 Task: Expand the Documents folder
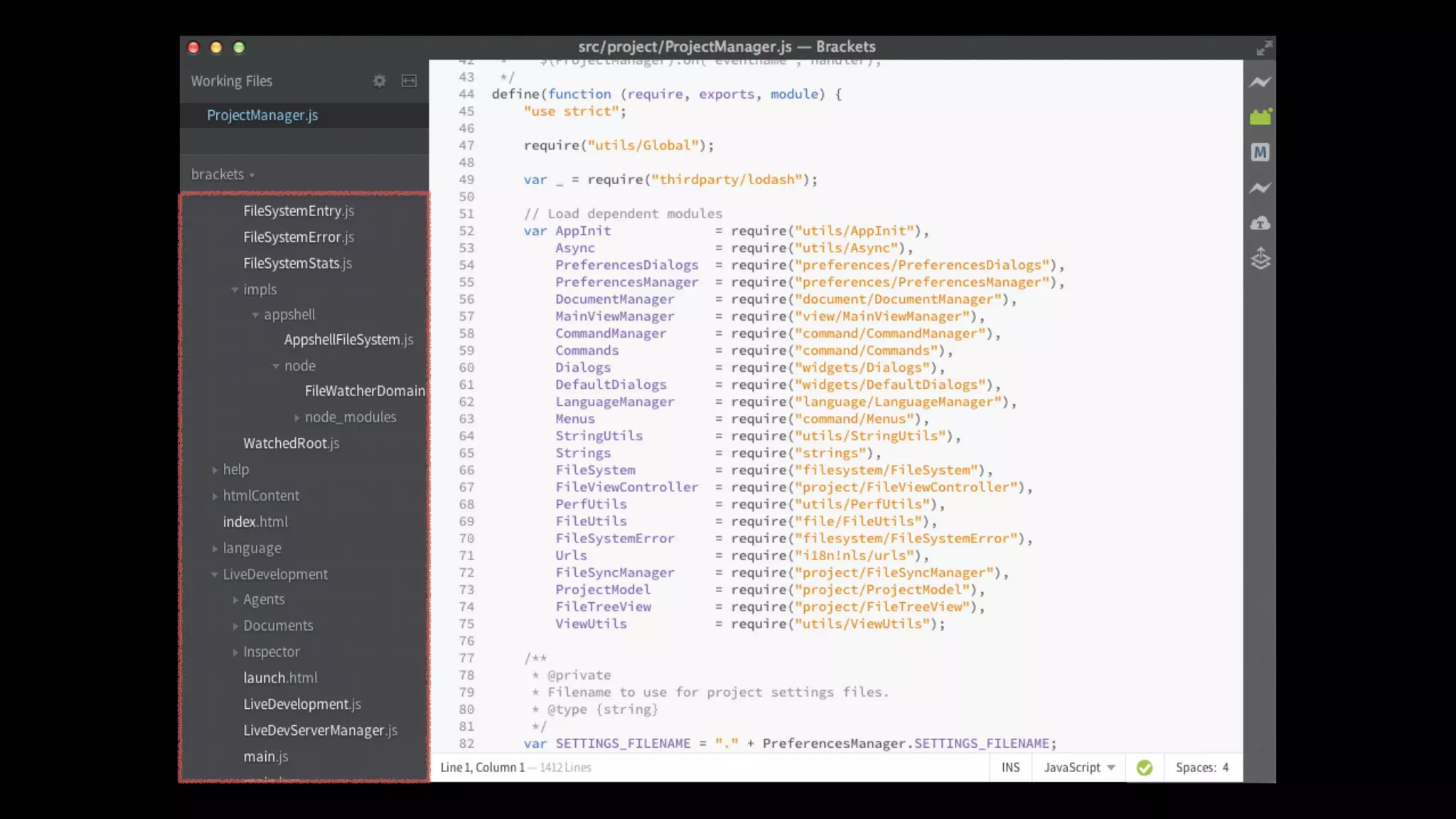(235, 626)
